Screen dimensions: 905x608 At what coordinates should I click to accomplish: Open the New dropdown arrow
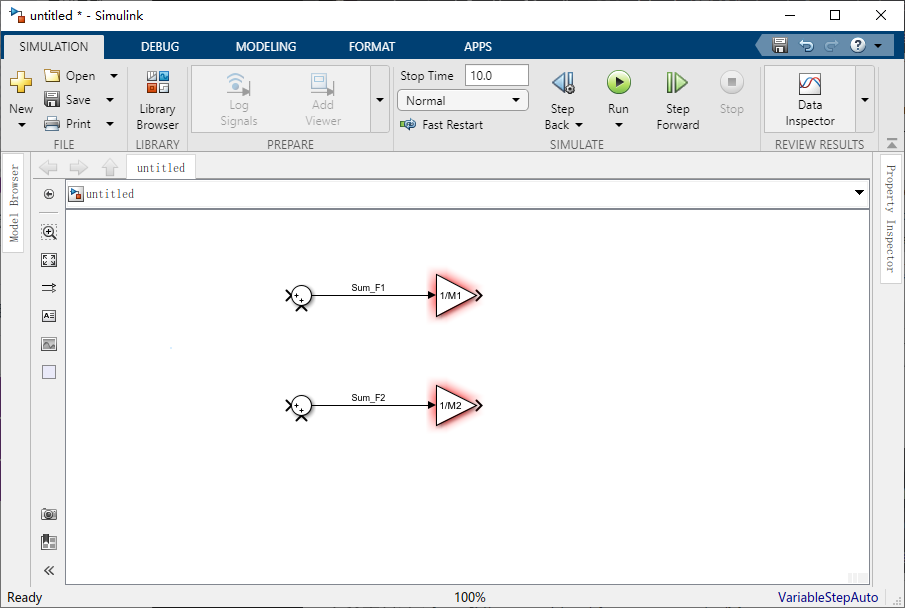(x=21, y=125)
